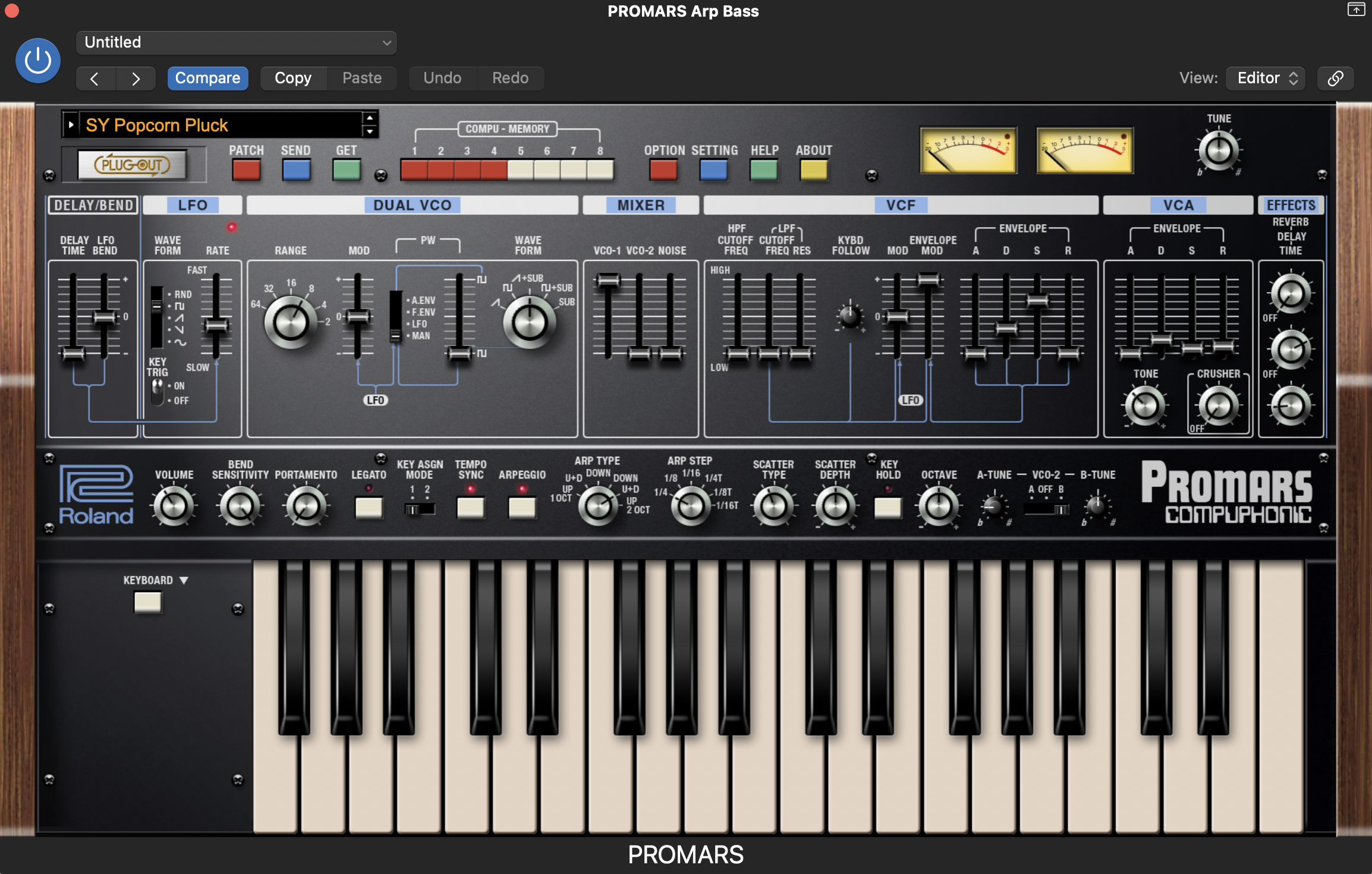The image size is (1372, 874).
Task: Click the green HELP button
Action: (764, 170)
